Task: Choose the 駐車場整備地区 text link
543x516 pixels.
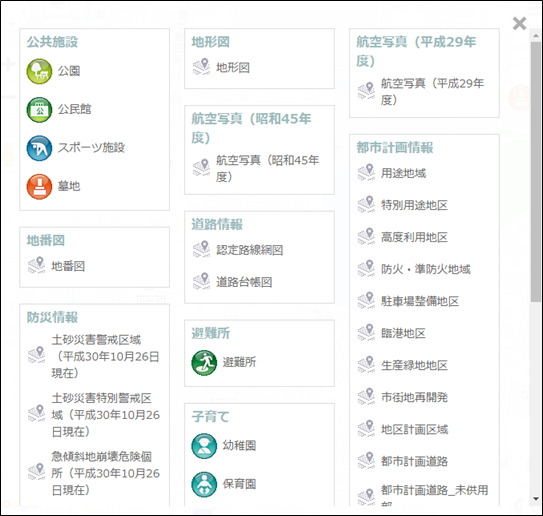Action: coord(420,301)
